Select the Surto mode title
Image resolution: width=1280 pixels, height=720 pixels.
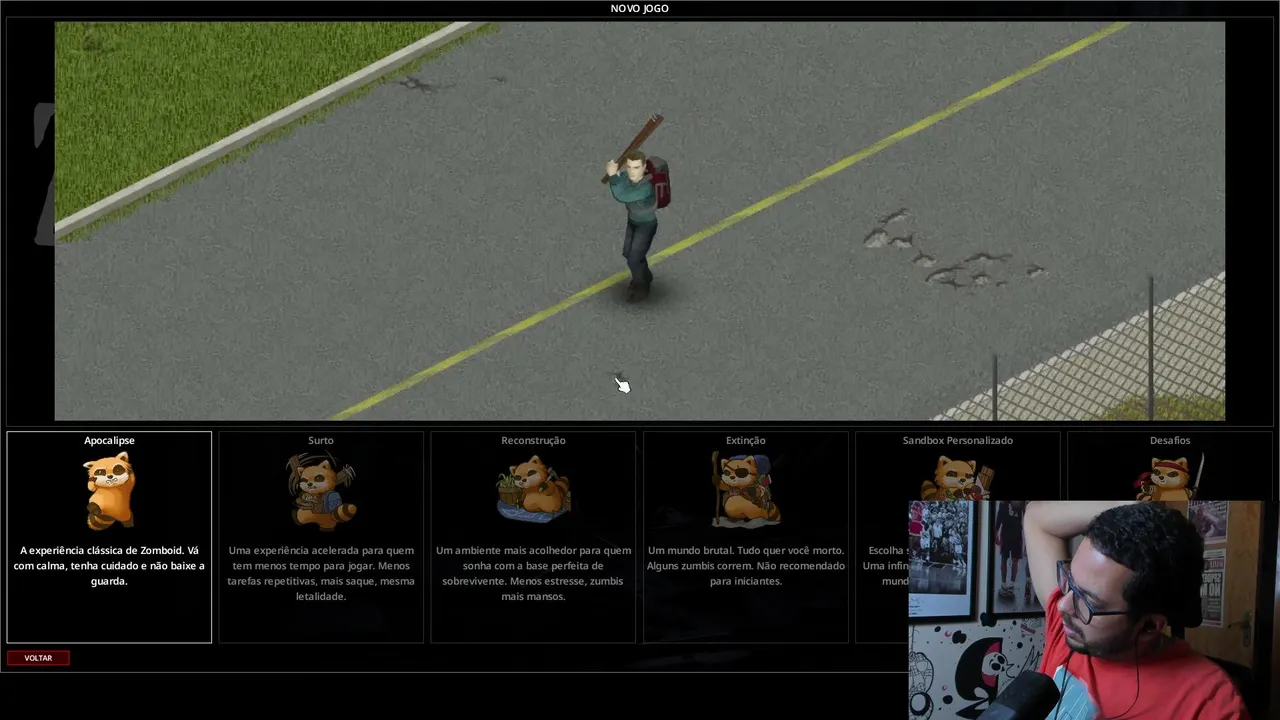(321, 440)
